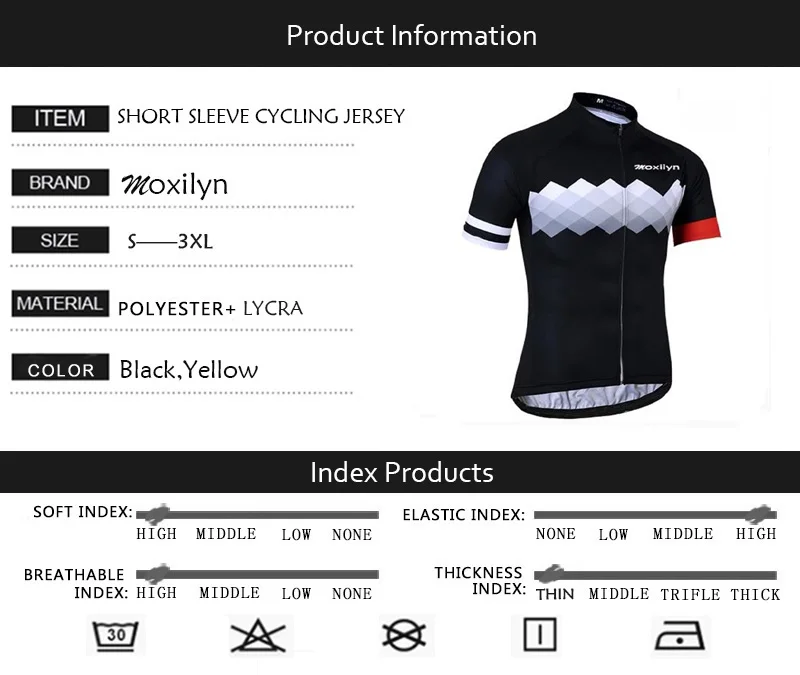Click the Soft Index slider handle
Screen dimensions: 800x675
click(154, 514)
